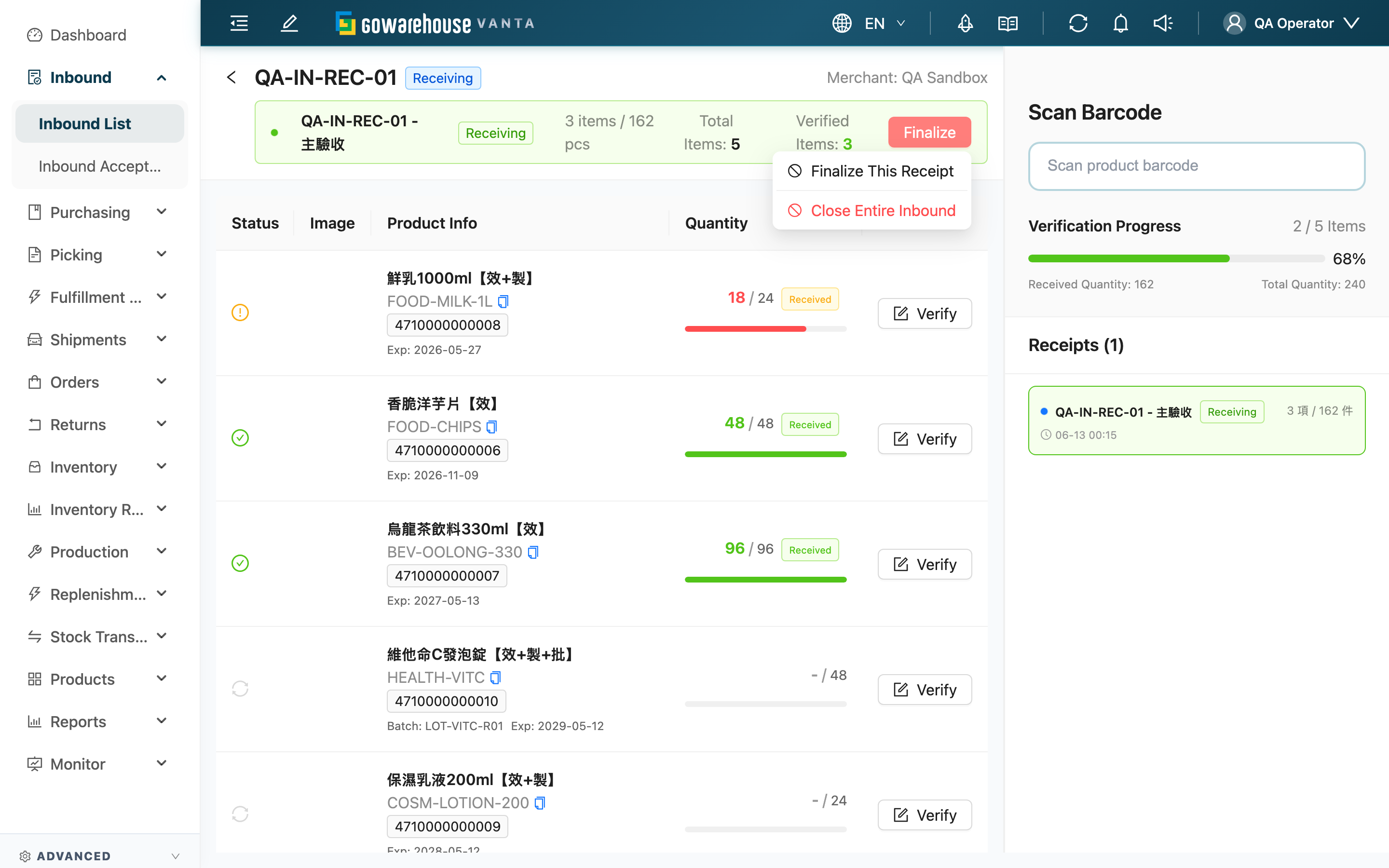The height and width of the screenshot is (868, 1389).
Task: Verify the BEV-OOLONG-330 item
Action: (x=925, y=564)
